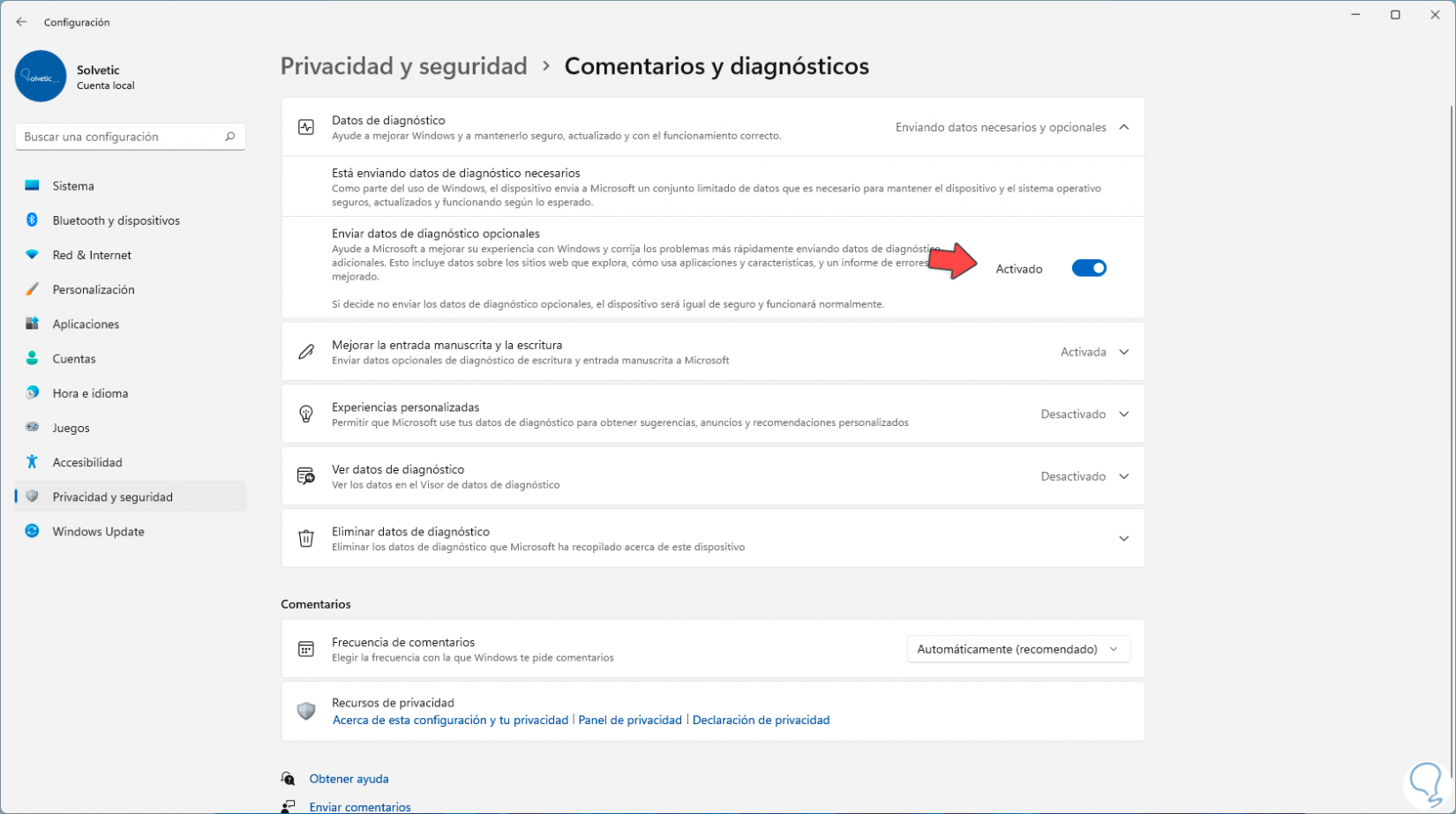Disable optional diagnostic data toggle
The image size is (1456, 814).
pos(1088,268)
